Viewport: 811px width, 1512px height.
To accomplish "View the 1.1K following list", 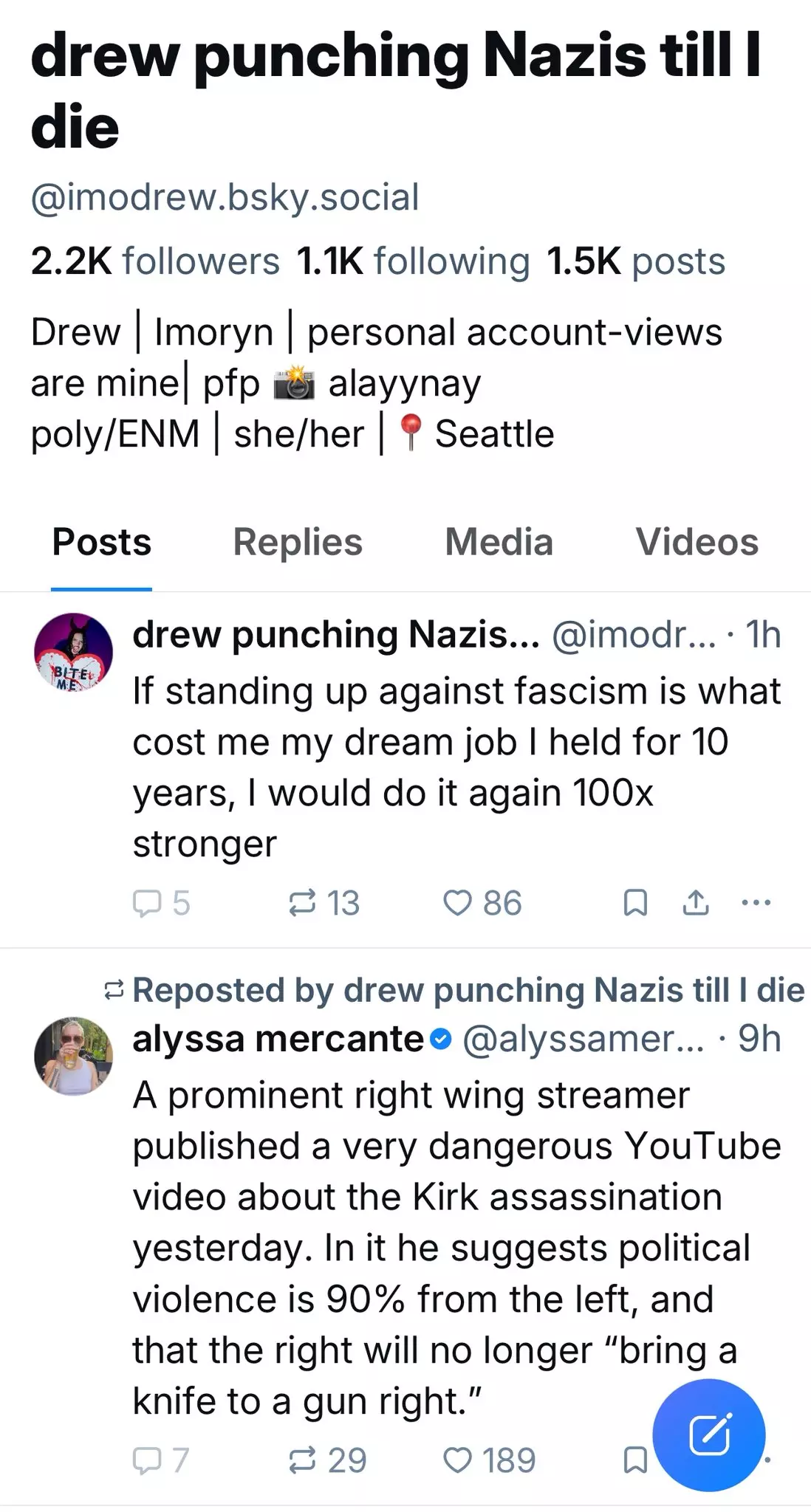I will (414, 261).
